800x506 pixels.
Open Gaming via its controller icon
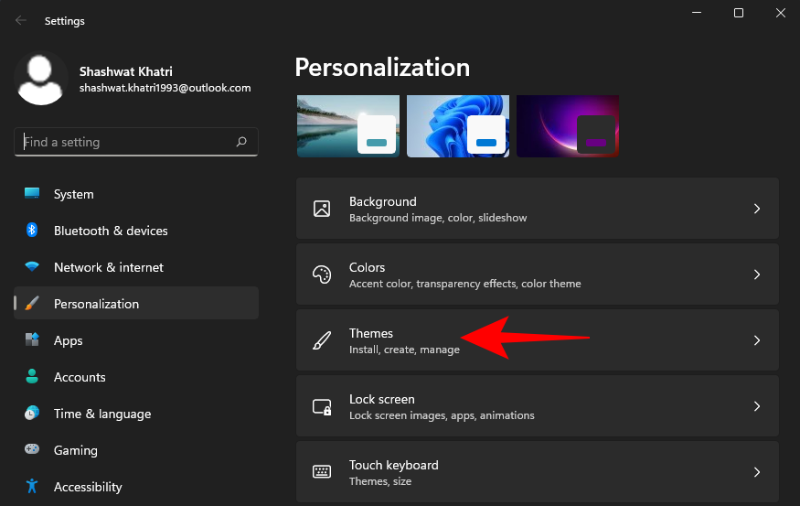[x=32, y=450]
